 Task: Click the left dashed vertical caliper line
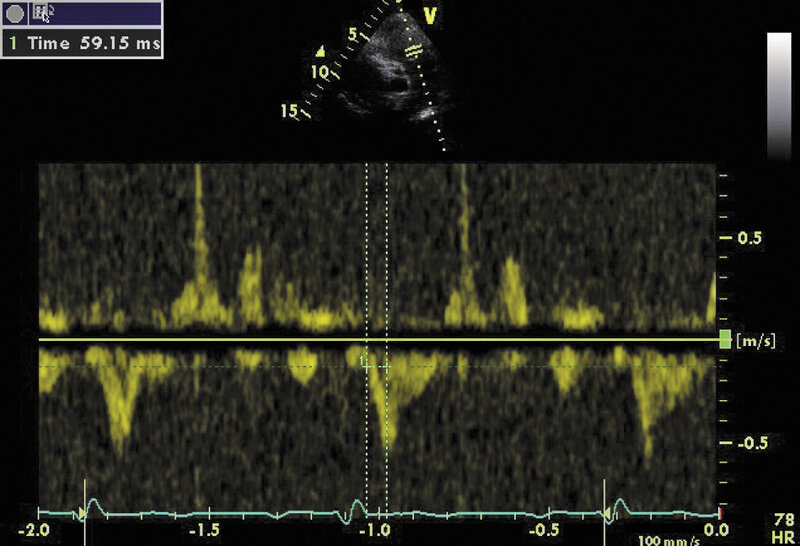tap(366, 337)
